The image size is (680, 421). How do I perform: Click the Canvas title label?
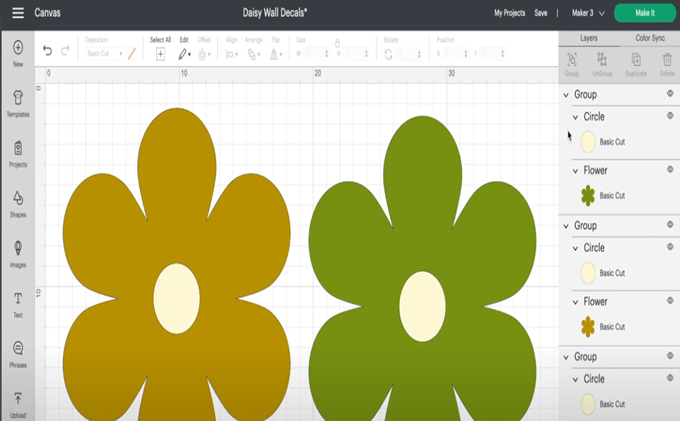[47, 13]
